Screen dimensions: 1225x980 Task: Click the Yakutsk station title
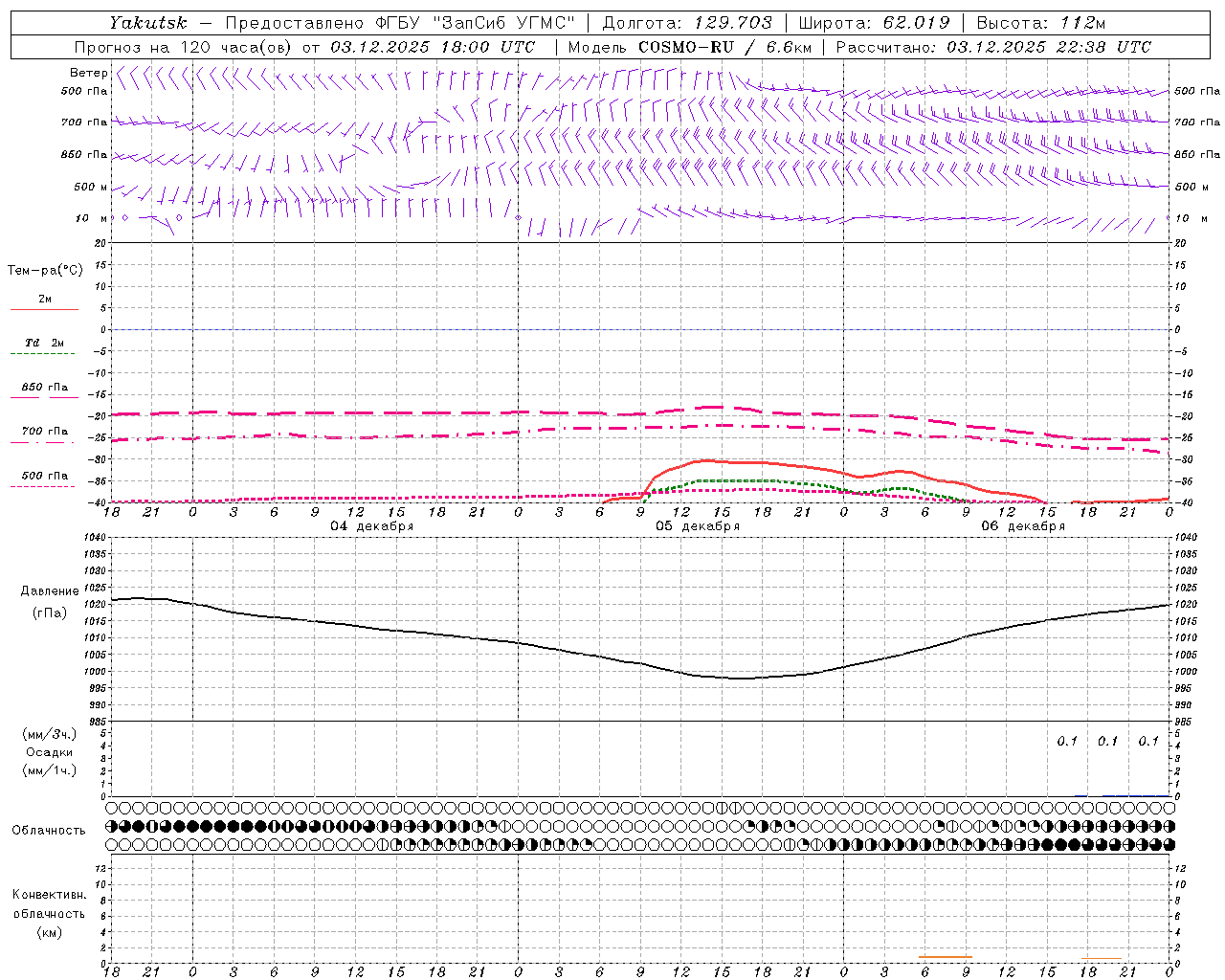tap(147, 23)
